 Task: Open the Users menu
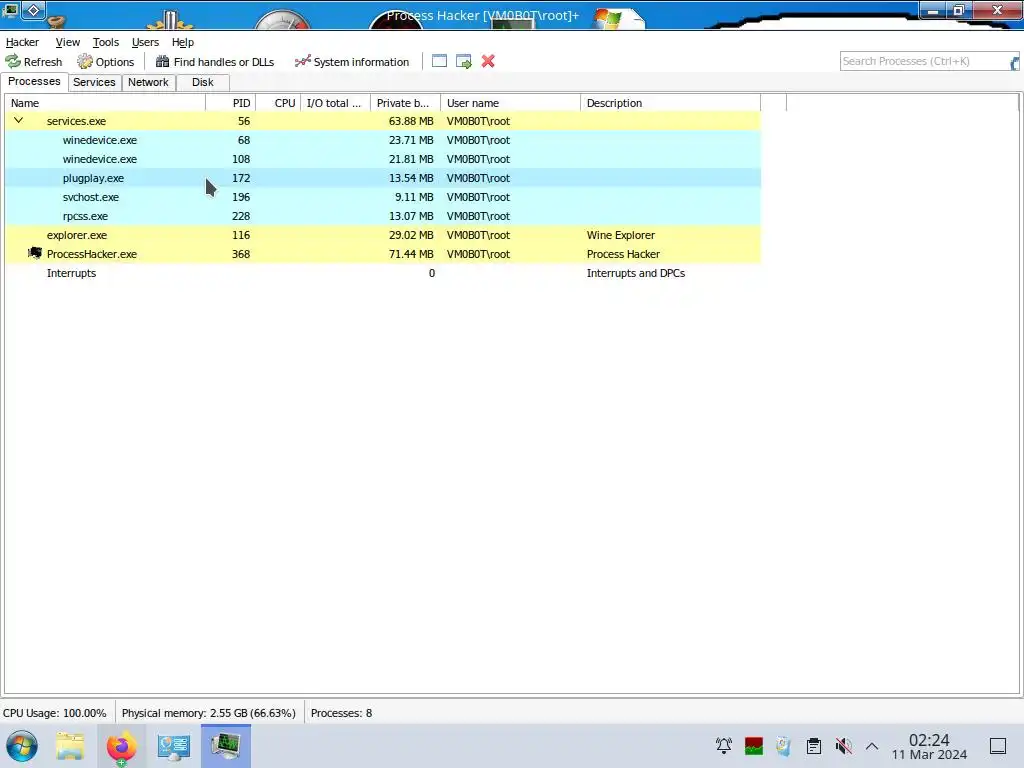[145, 42]
